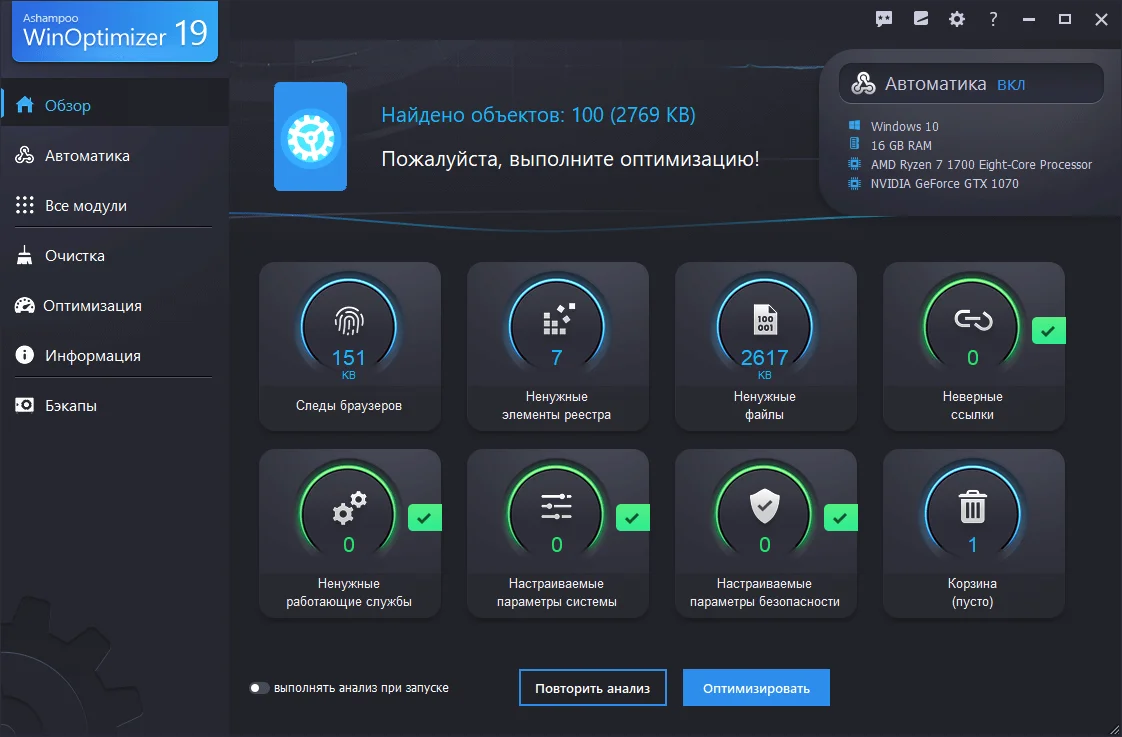Toggle the checkmark on Настраиваемые параметры системы
The height and width of the screenshot is (737, 1122).
(632, 518)
